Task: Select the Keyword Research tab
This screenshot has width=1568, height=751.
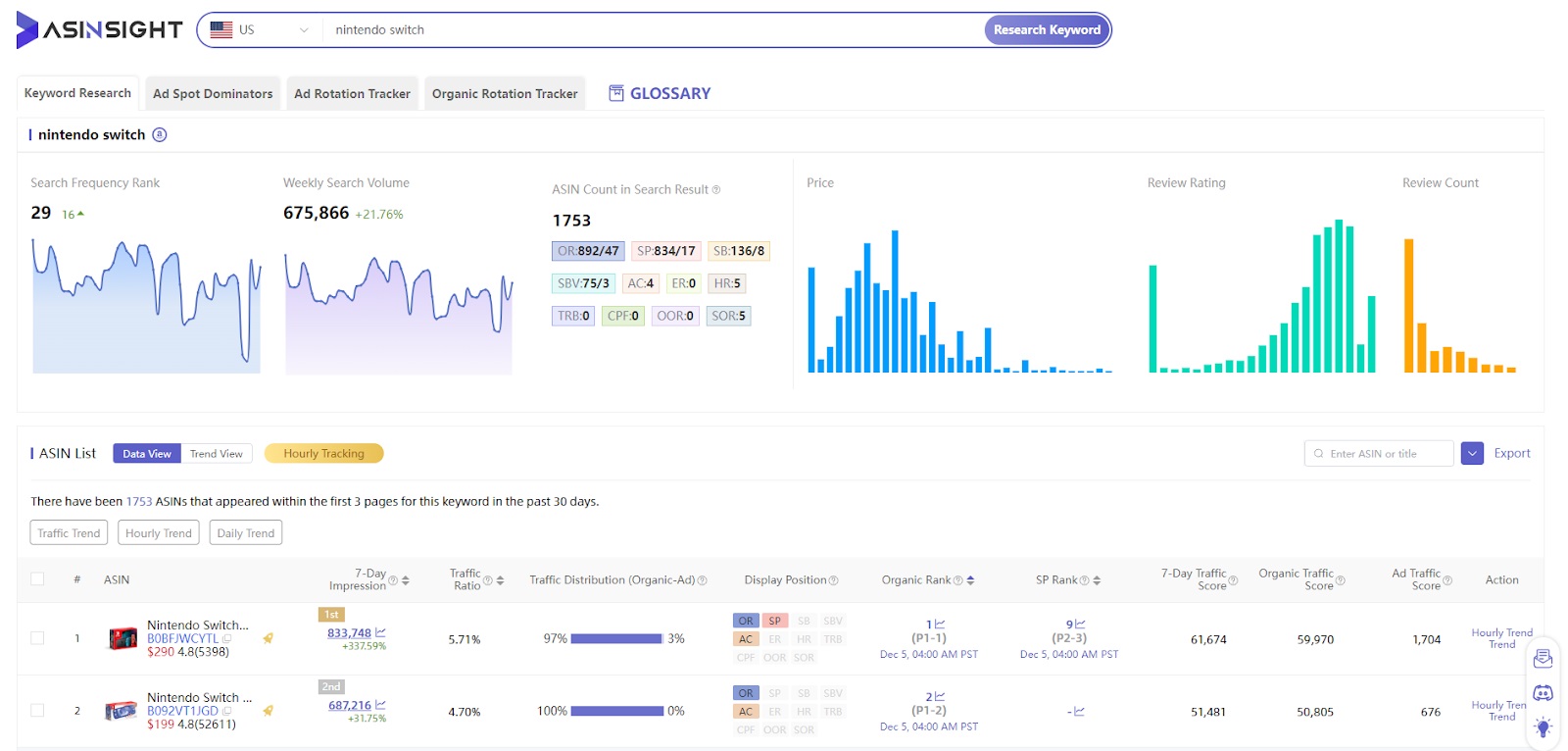Action: tap(77, 93)
